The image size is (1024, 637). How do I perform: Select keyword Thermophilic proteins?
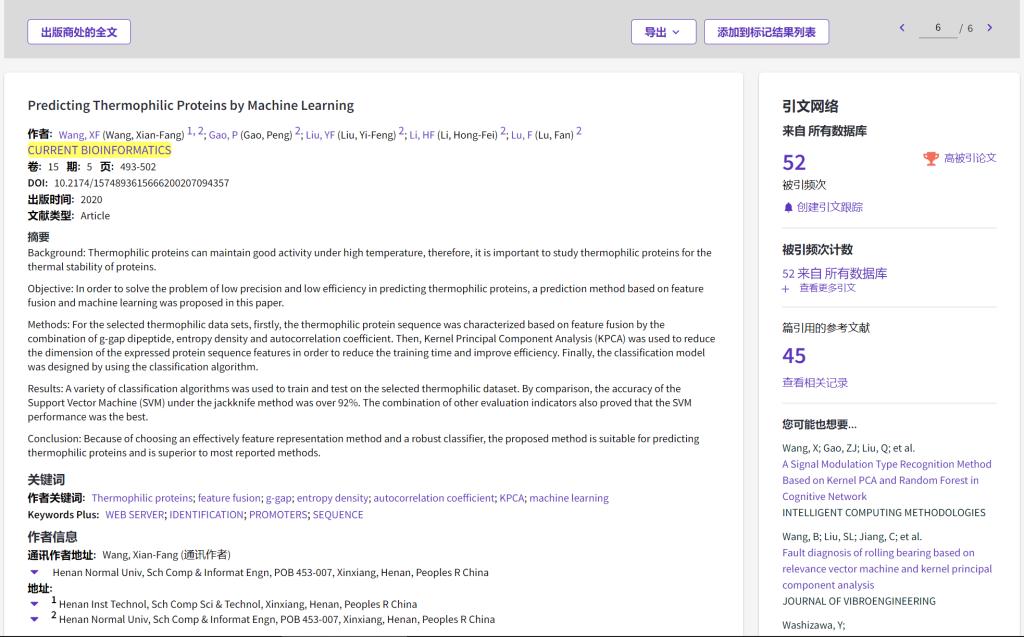click(x=142, y=498)
